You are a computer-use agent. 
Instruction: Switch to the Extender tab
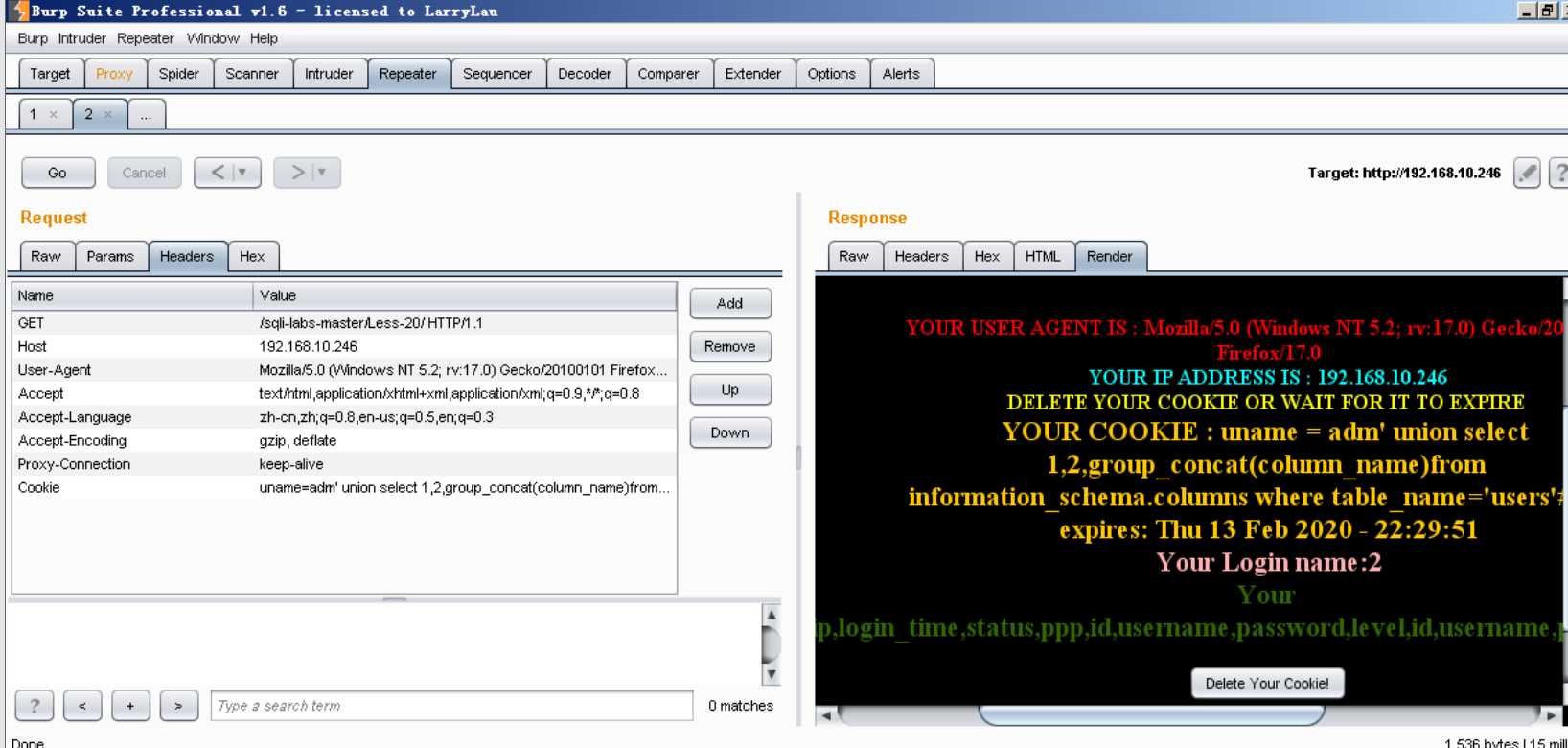point(753,74)
